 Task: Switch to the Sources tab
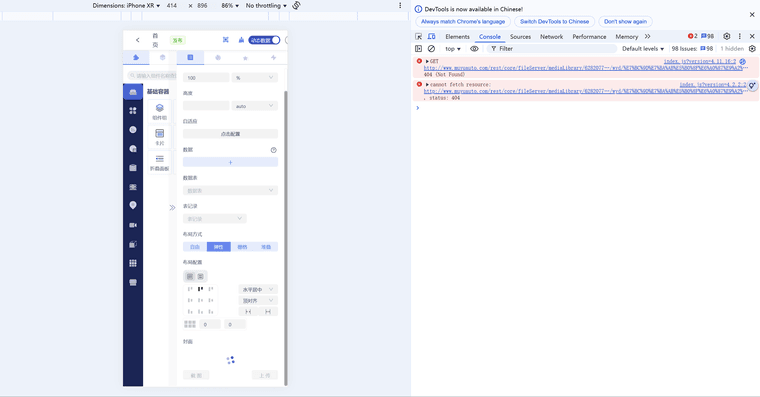(x=520, y=36)
